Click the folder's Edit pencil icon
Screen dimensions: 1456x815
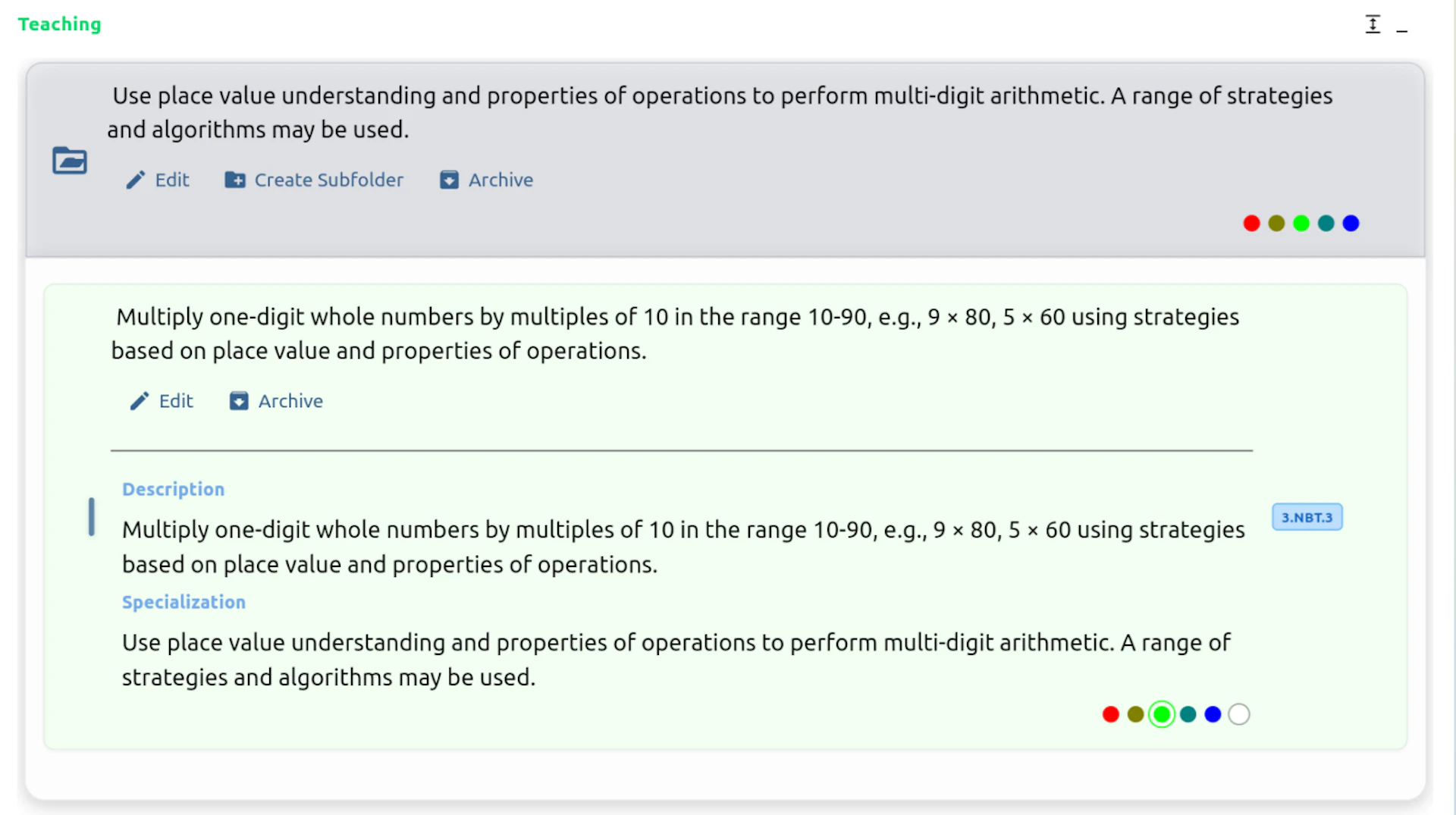pyautogui.click(x=136, y=180)
